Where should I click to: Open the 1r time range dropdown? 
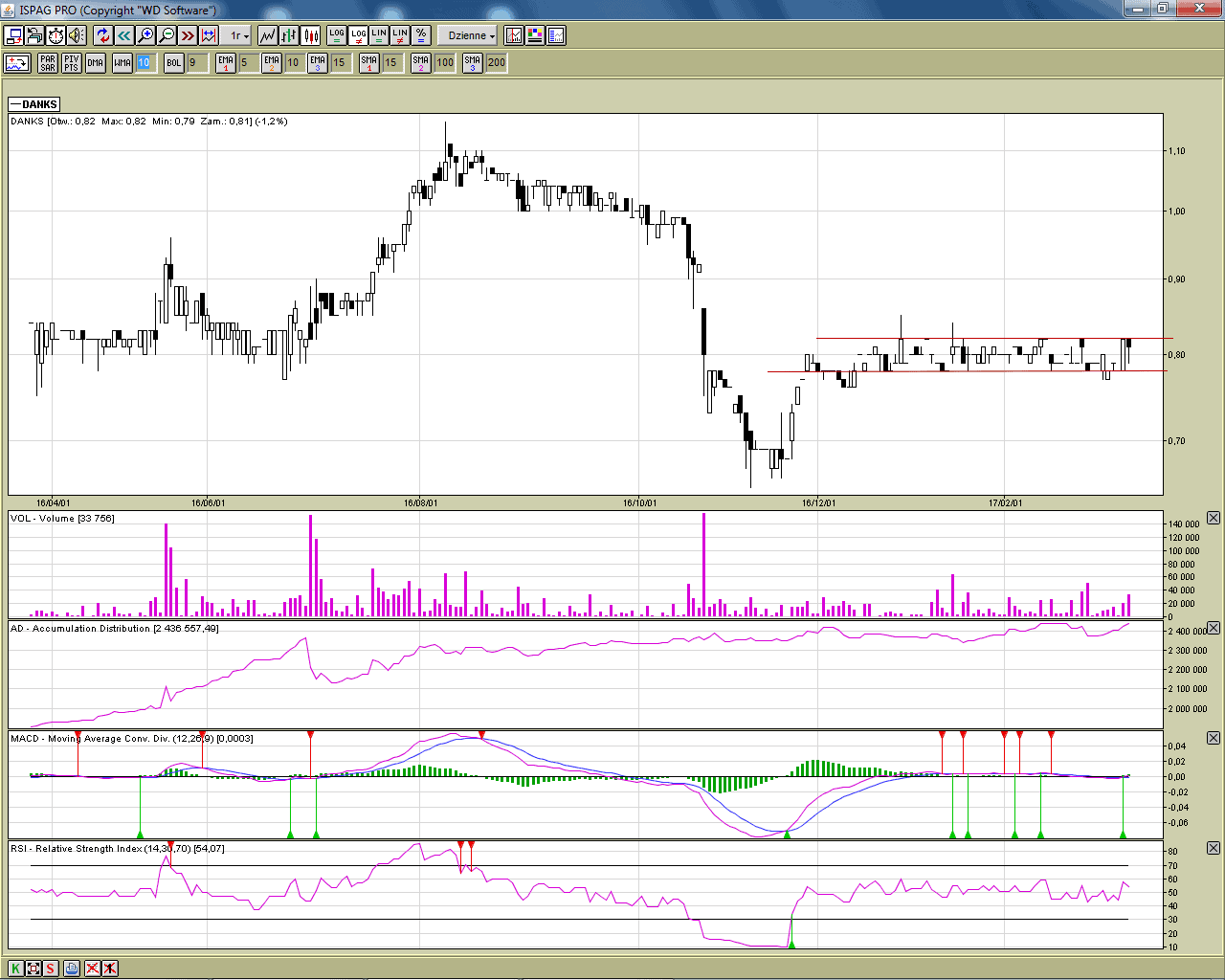[x=238, y=35]
